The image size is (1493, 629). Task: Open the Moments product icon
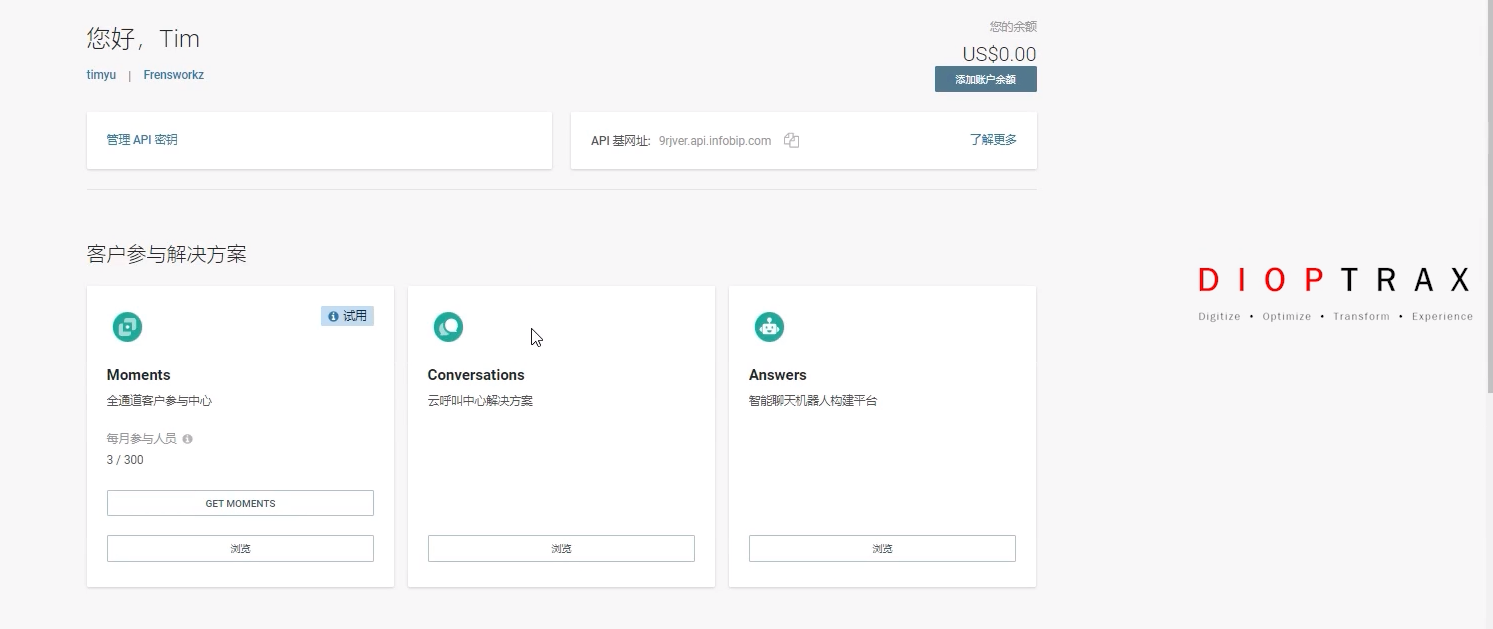(x=127, y=327)
